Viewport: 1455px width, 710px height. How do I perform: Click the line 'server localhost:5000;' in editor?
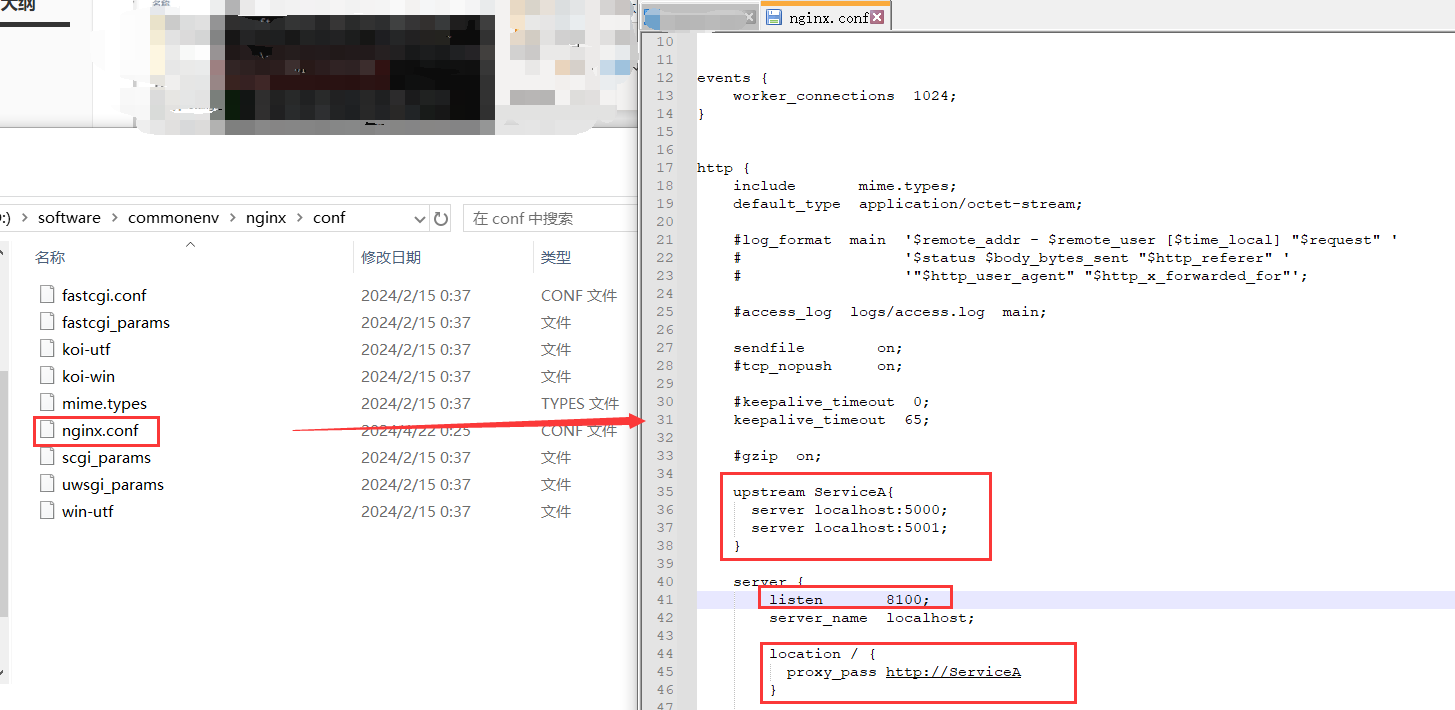849,510
